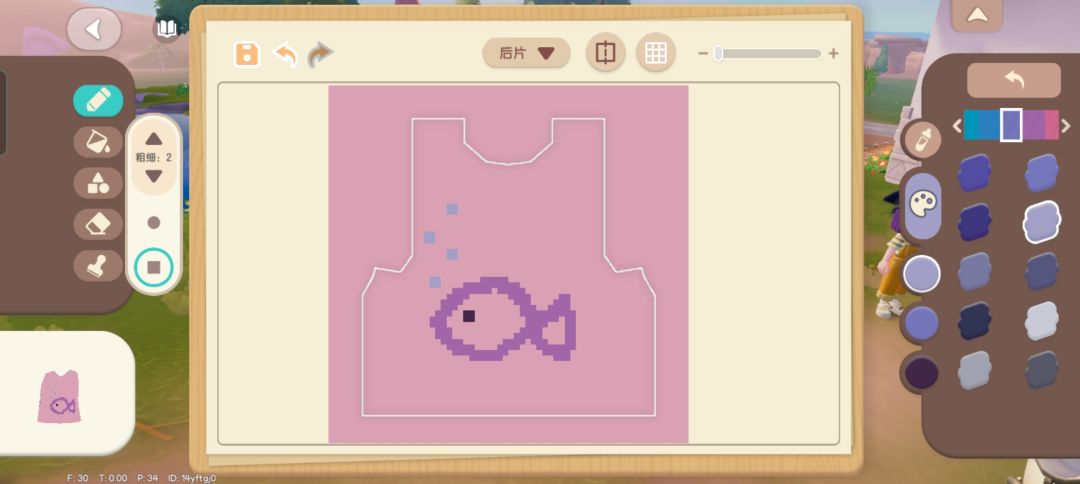Select the bottom-right dark slate swatch

(x=1041, y=370)
